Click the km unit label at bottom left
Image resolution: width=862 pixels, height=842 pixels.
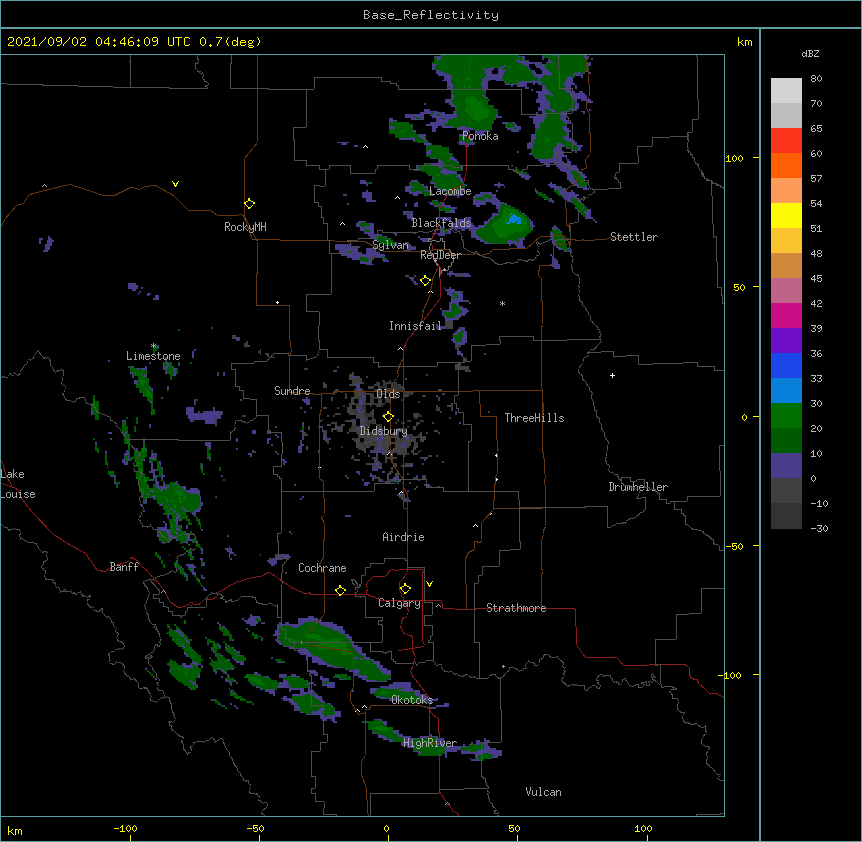click(15, 830)
